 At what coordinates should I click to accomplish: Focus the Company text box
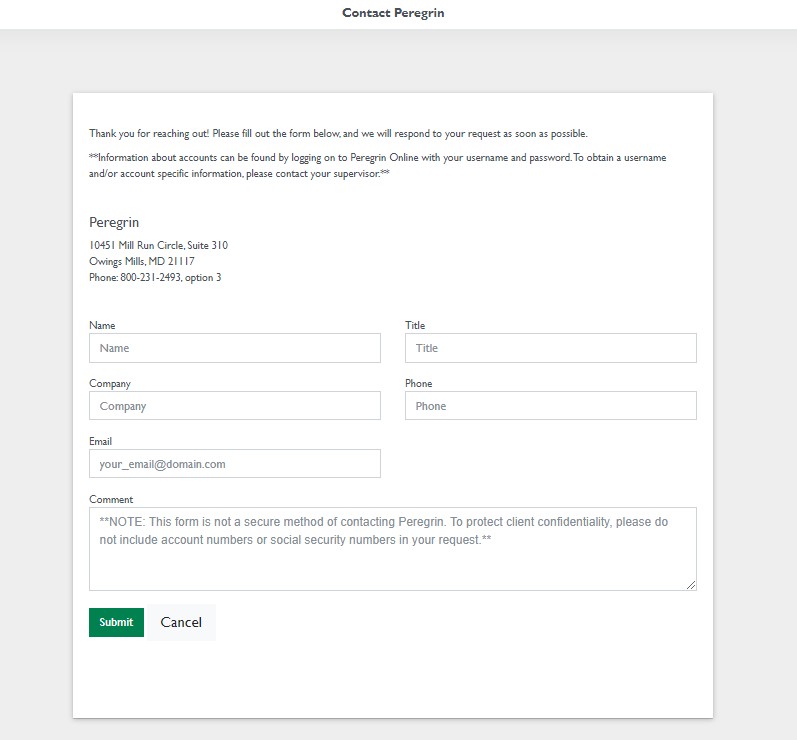(235, 406)
